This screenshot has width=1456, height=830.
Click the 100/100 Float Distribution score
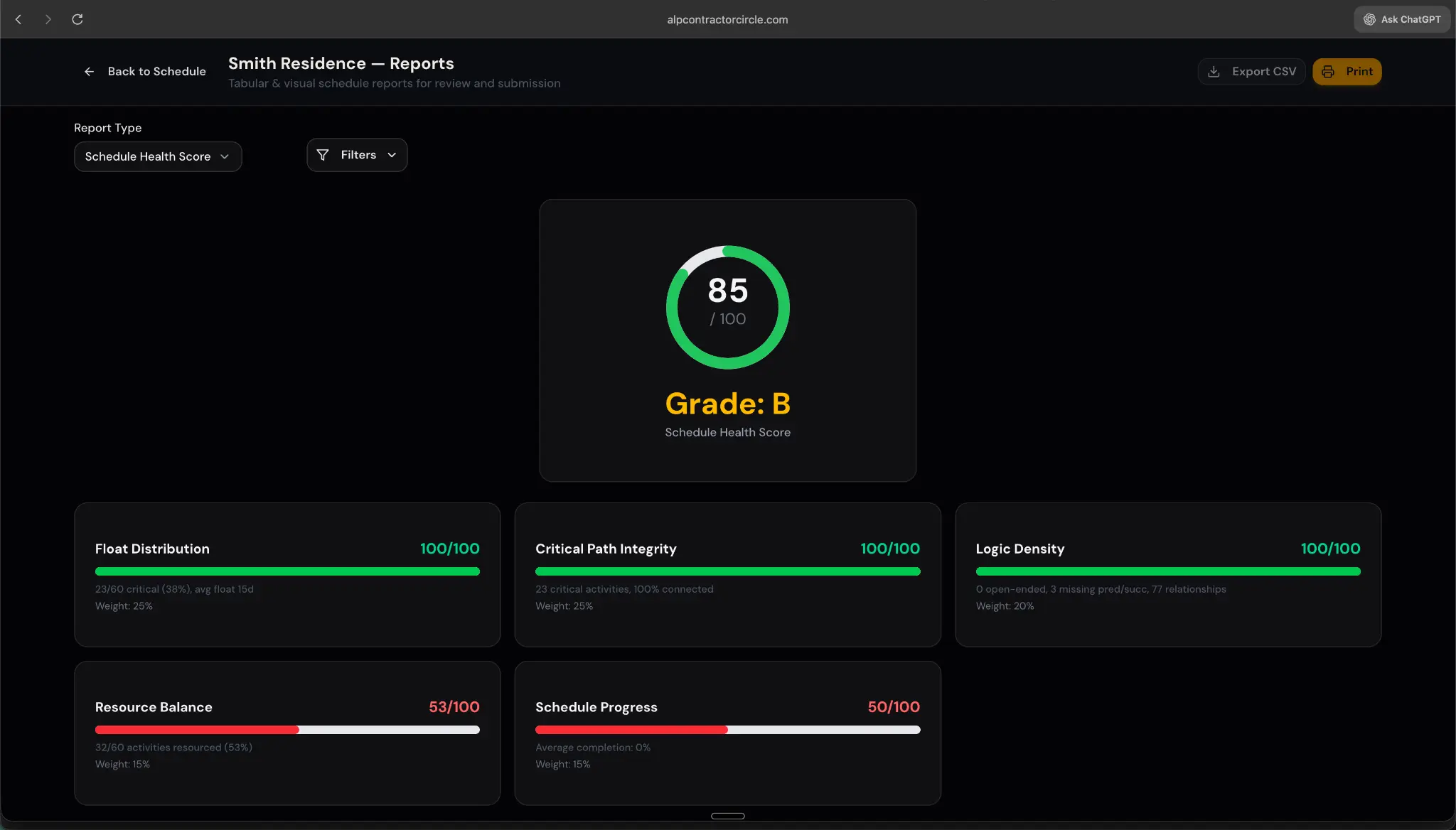[450, 549]
